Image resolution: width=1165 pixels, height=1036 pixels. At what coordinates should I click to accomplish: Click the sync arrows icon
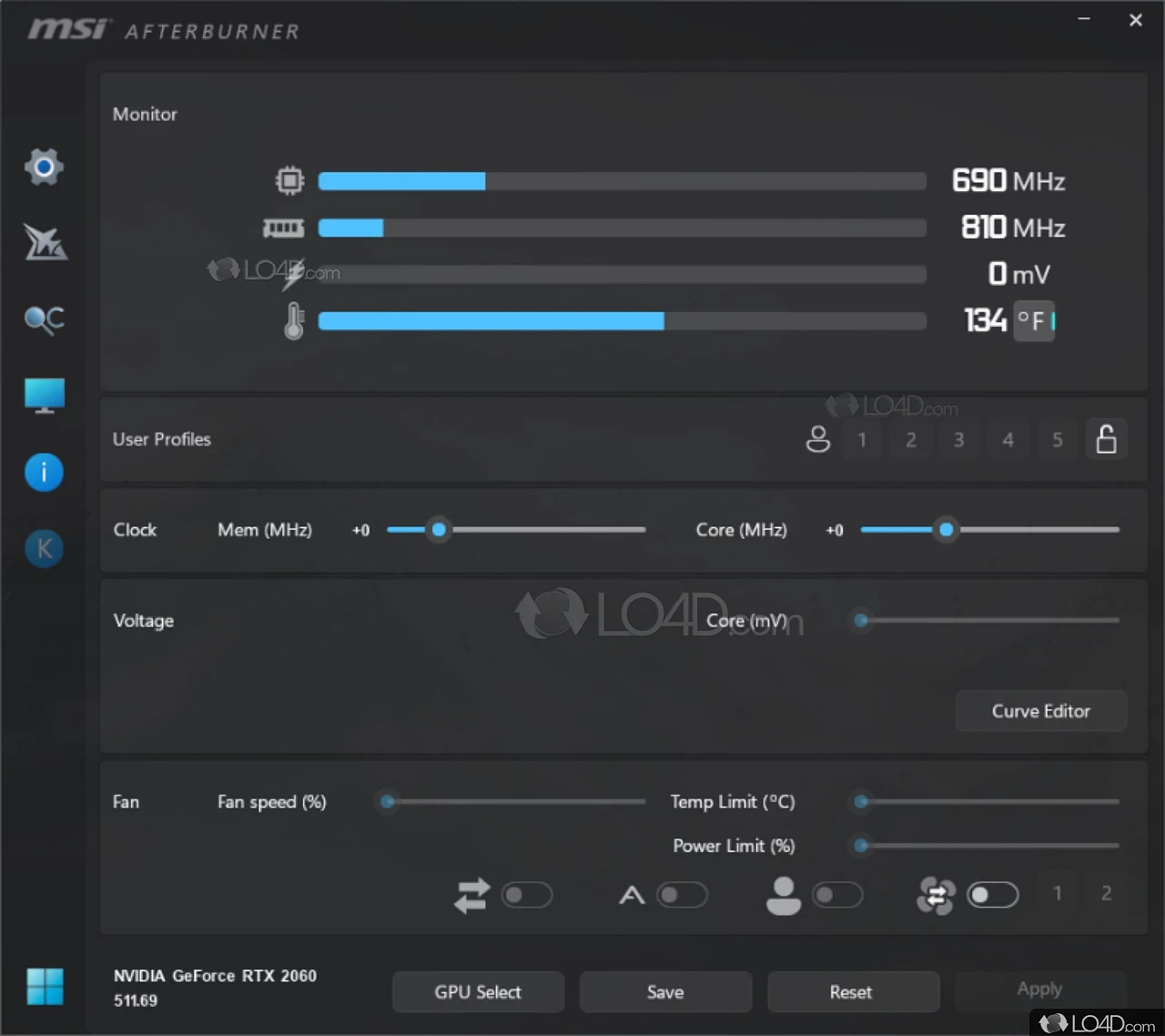tap(471, 896)
